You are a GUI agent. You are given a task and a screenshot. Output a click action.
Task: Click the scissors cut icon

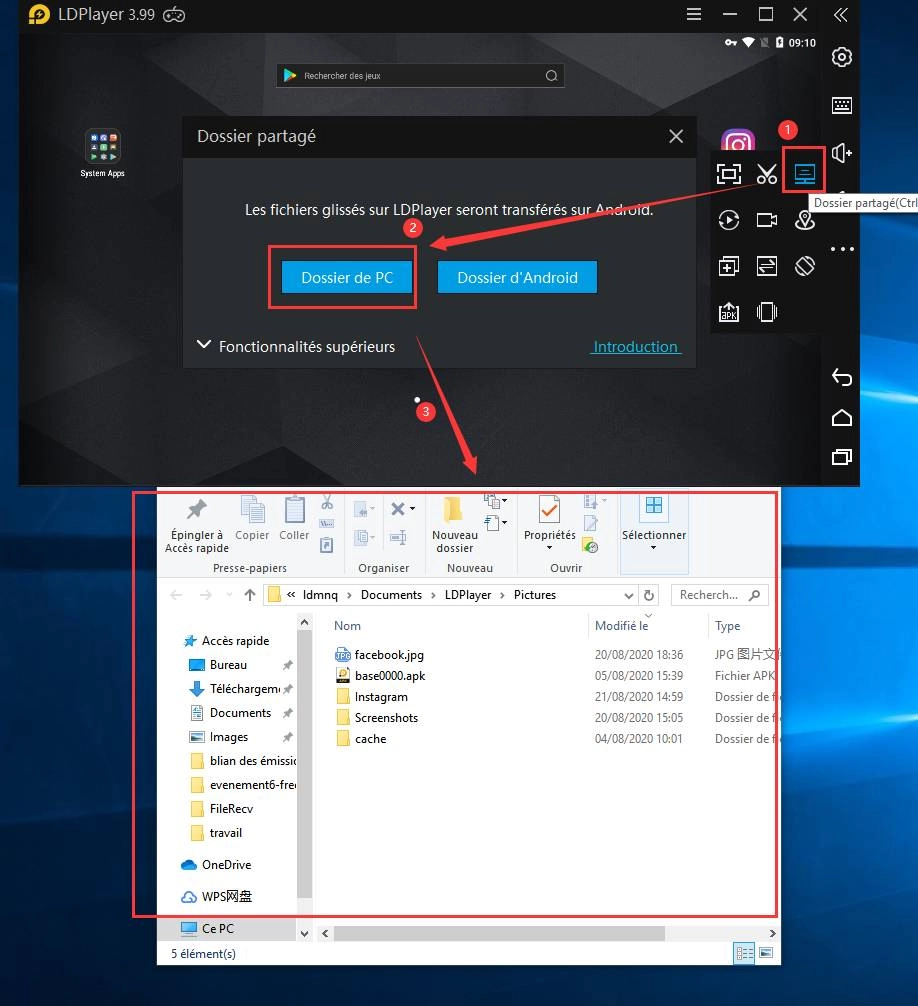point(767,174)
